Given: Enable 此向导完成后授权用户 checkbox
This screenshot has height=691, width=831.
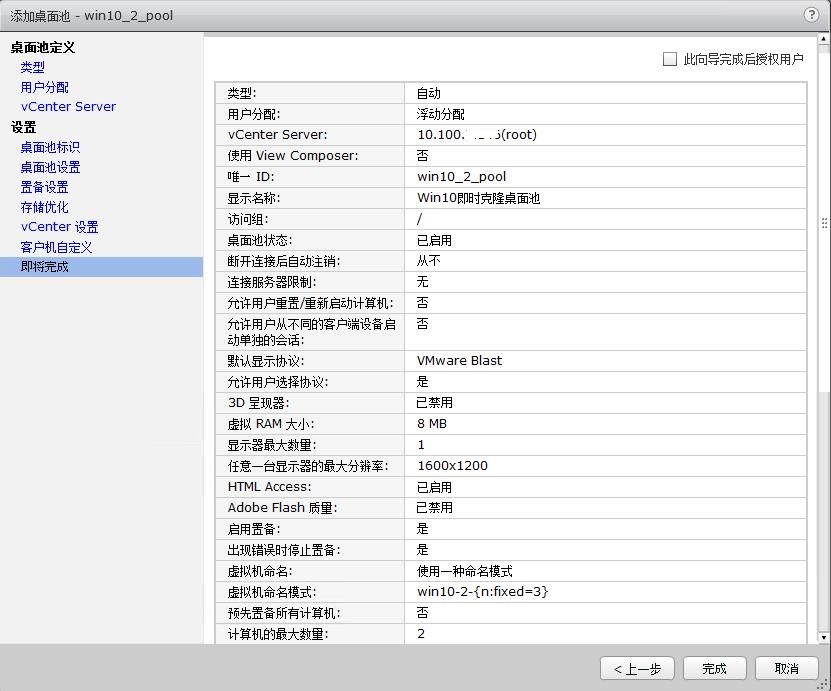Looking at the screenshot, I should tap(669, 58).
